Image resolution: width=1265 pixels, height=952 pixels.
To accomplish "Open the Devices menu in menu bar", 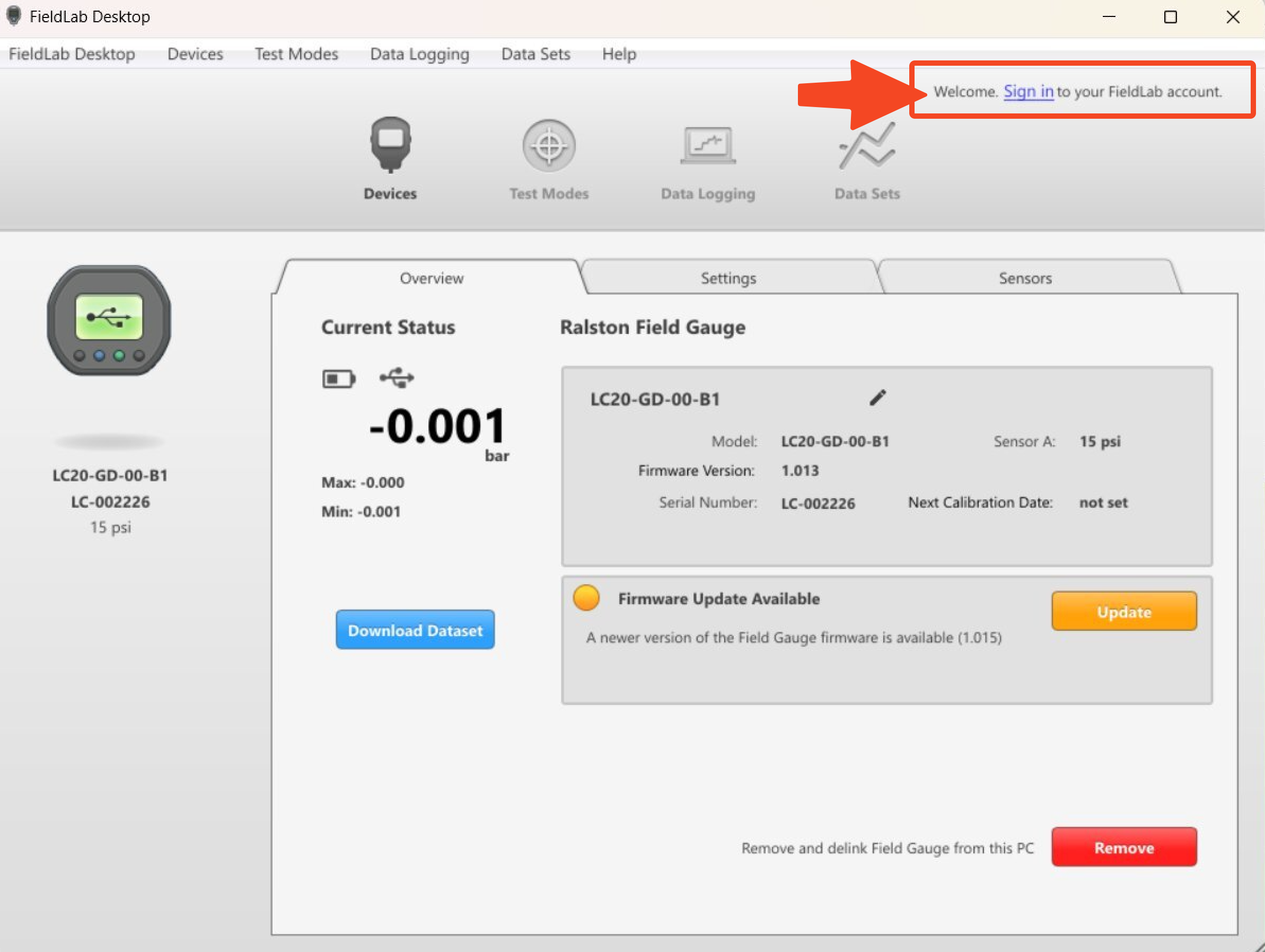I will click(x=195, y=54).
